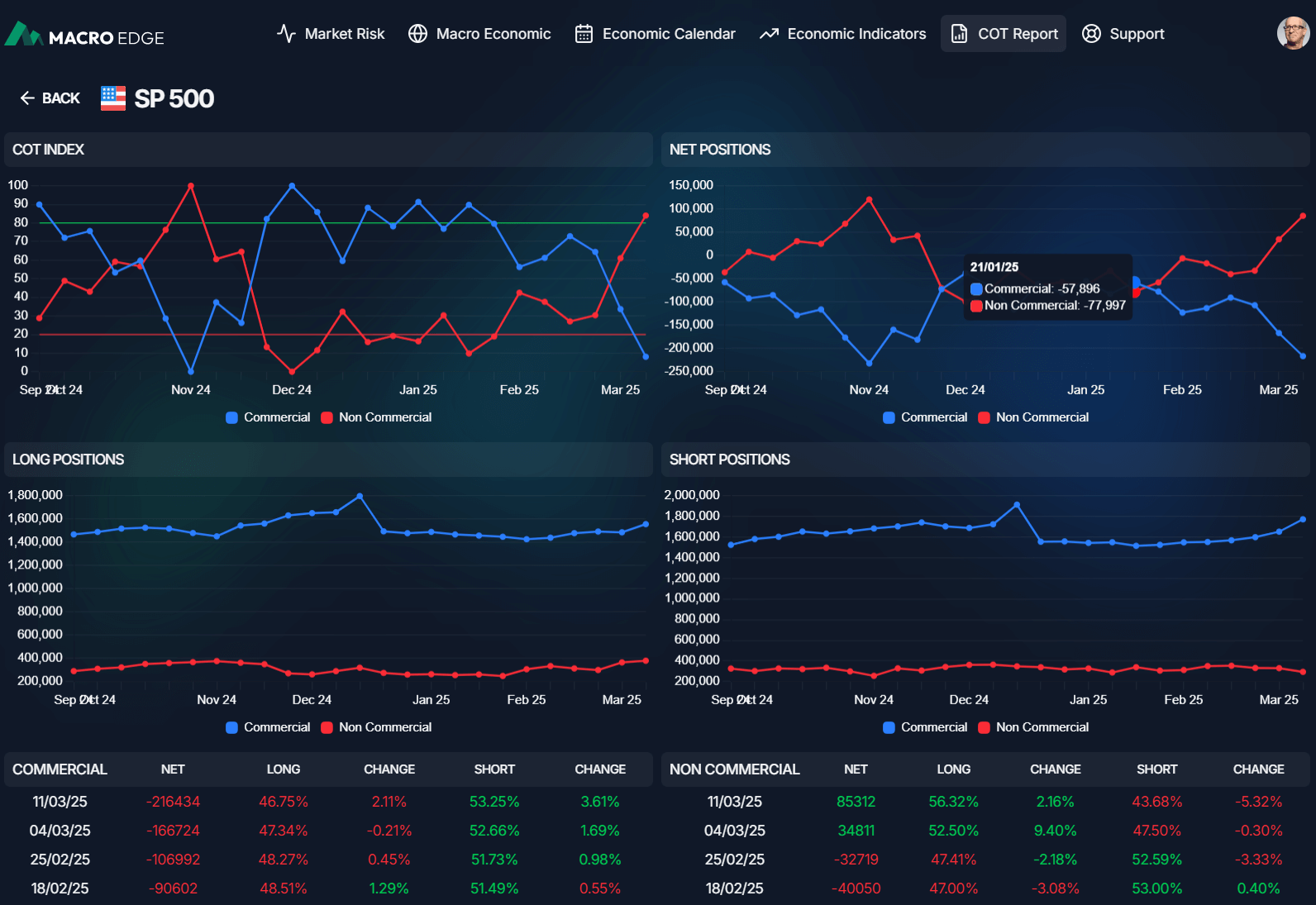Click the Support lifebuoy icon
This screenshot has height=905, width=1316.
coord(1091,34)
